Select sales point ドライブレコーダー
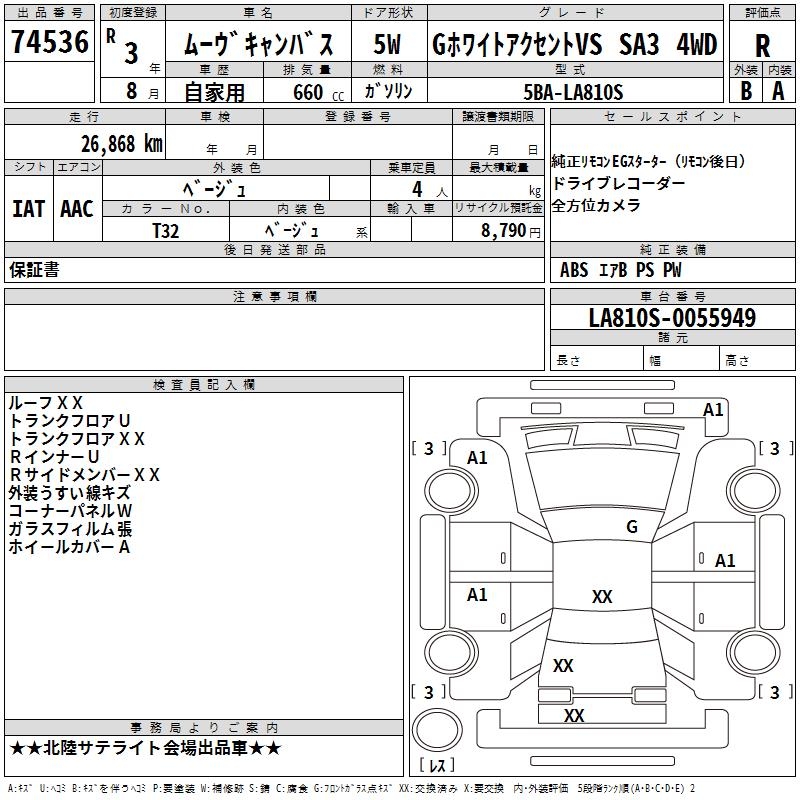This screenshot has width=800, height=800. (x=618, y=183)
